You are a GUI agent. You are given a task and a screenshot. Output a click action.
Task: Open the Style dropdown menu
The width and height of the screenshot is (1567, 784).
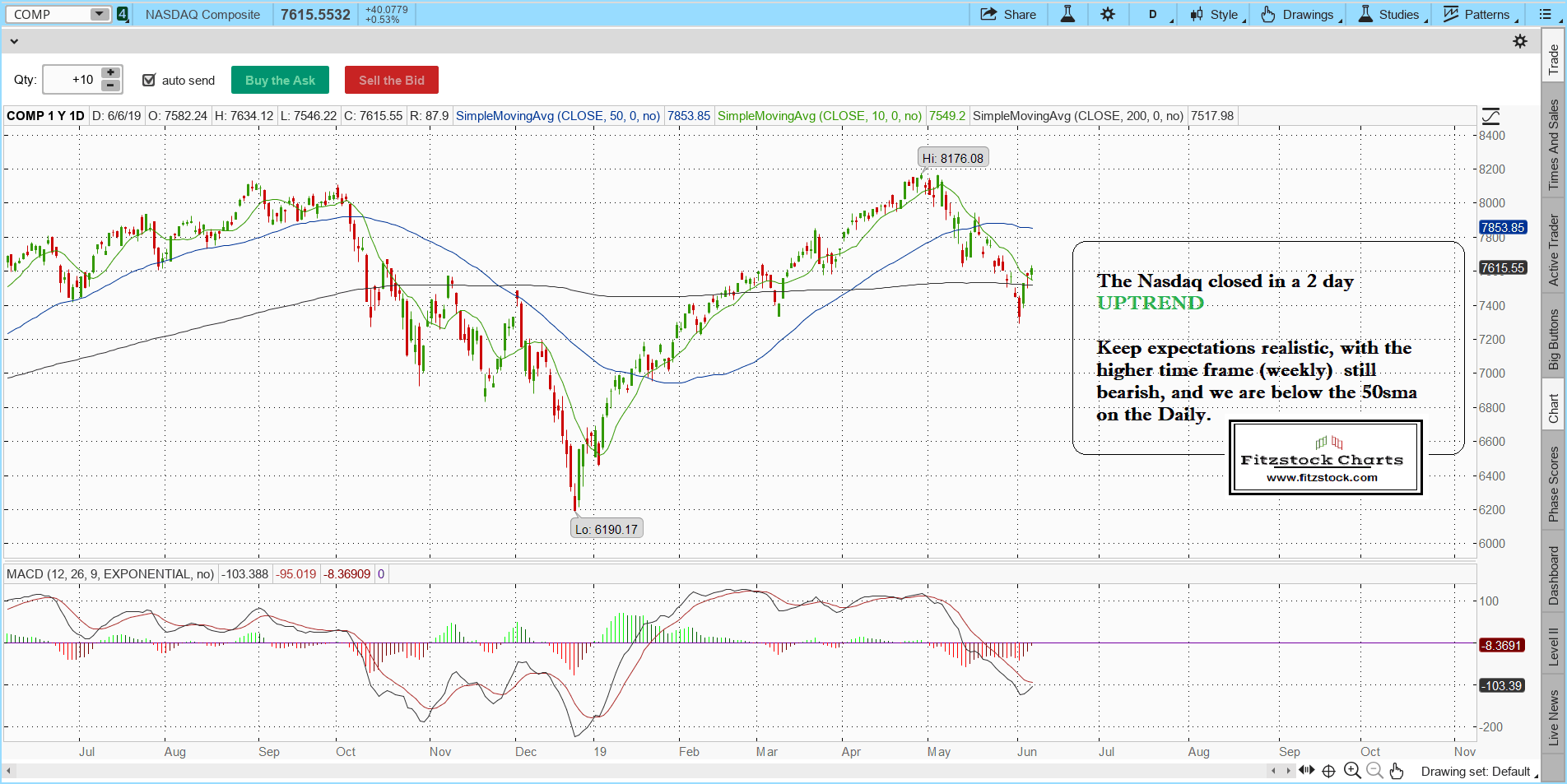pos(1218,15)
